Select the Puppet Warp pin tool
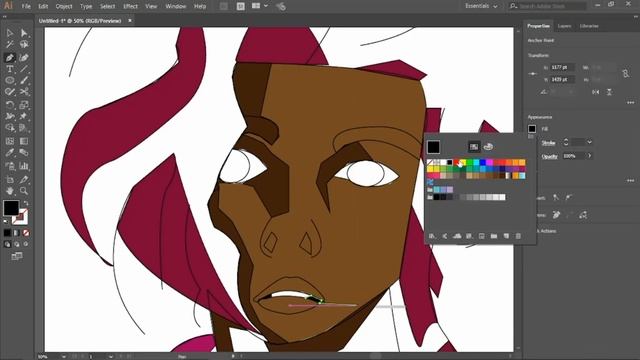The width and height of the screenshot is (640, 360). [24, 117]
